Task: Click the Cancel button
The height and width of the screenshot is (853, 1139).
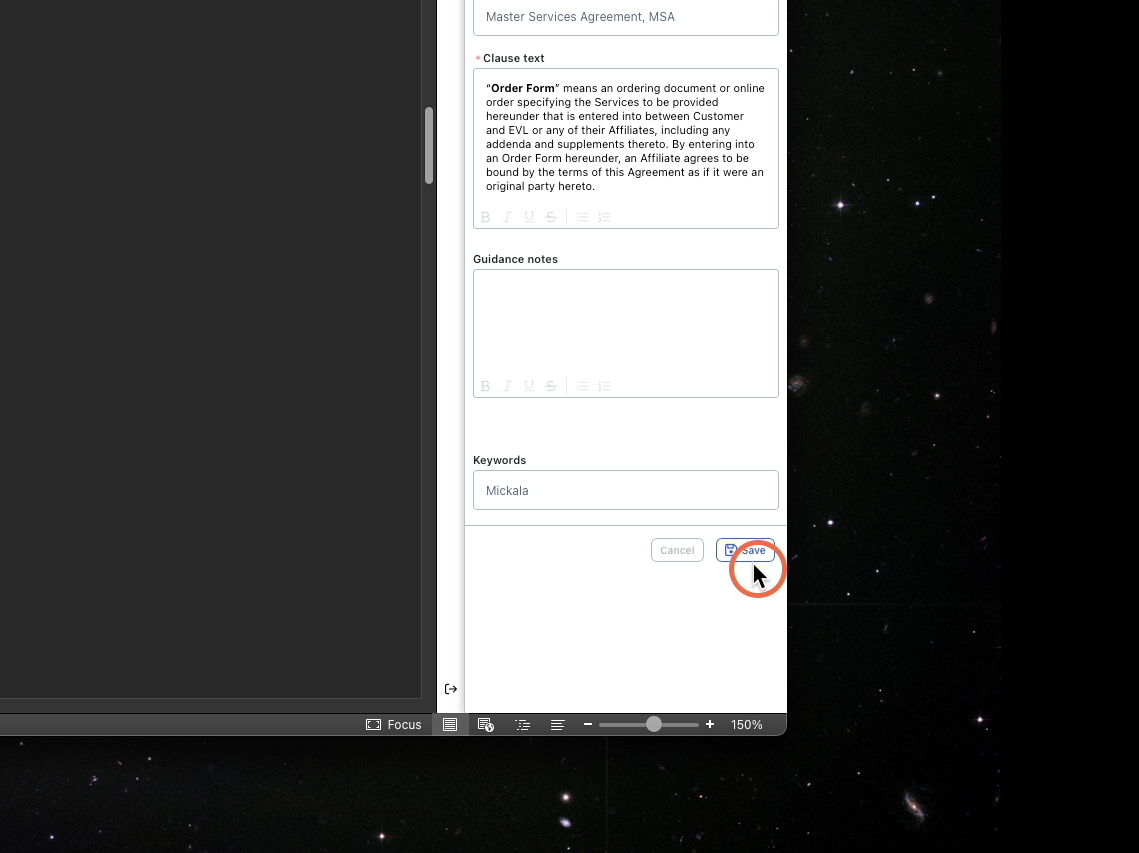Action: (x=677, y=550)
